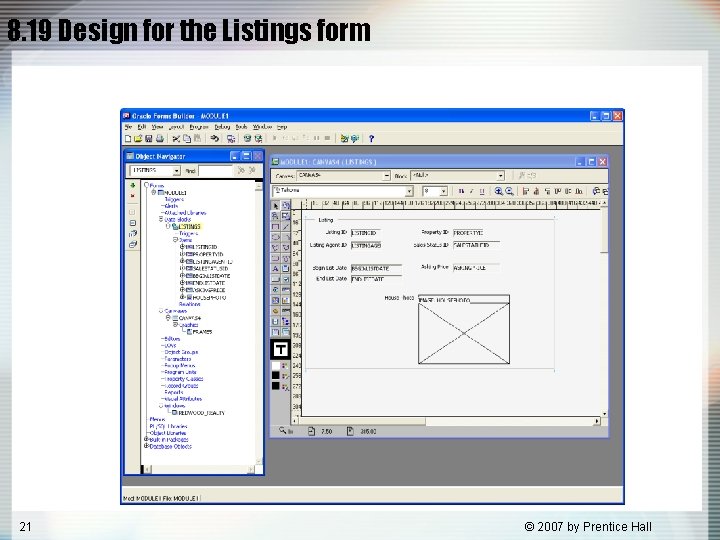Open the font size dropdown
The image size is (720, 540).
tap(444, 191)
